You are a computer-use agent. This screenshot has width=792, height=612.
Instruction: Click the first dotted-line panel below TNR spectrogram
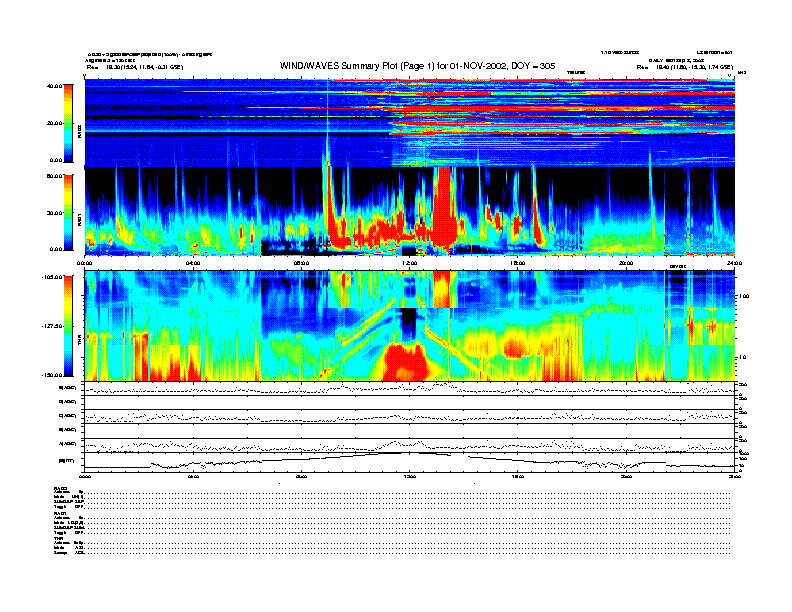pos(410,388)
